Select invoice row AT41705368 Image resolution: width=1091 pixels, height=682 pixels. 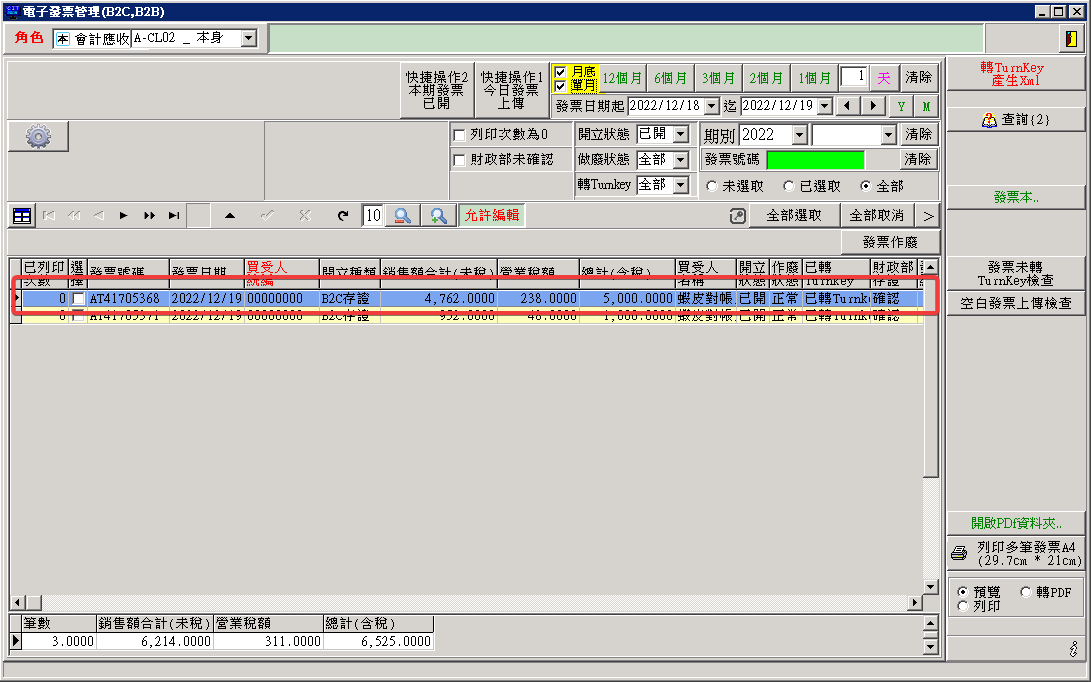(124, 299)
